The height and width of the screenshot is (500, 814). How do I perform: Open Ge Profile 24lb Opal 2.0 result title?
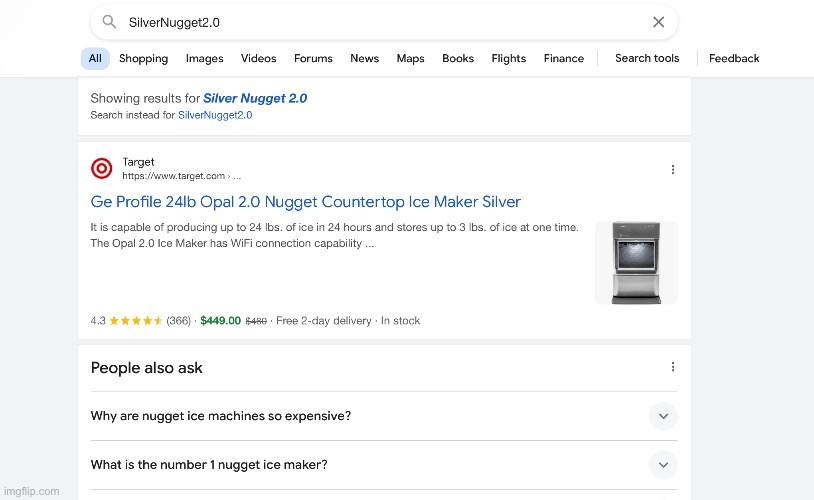point(305,201)
